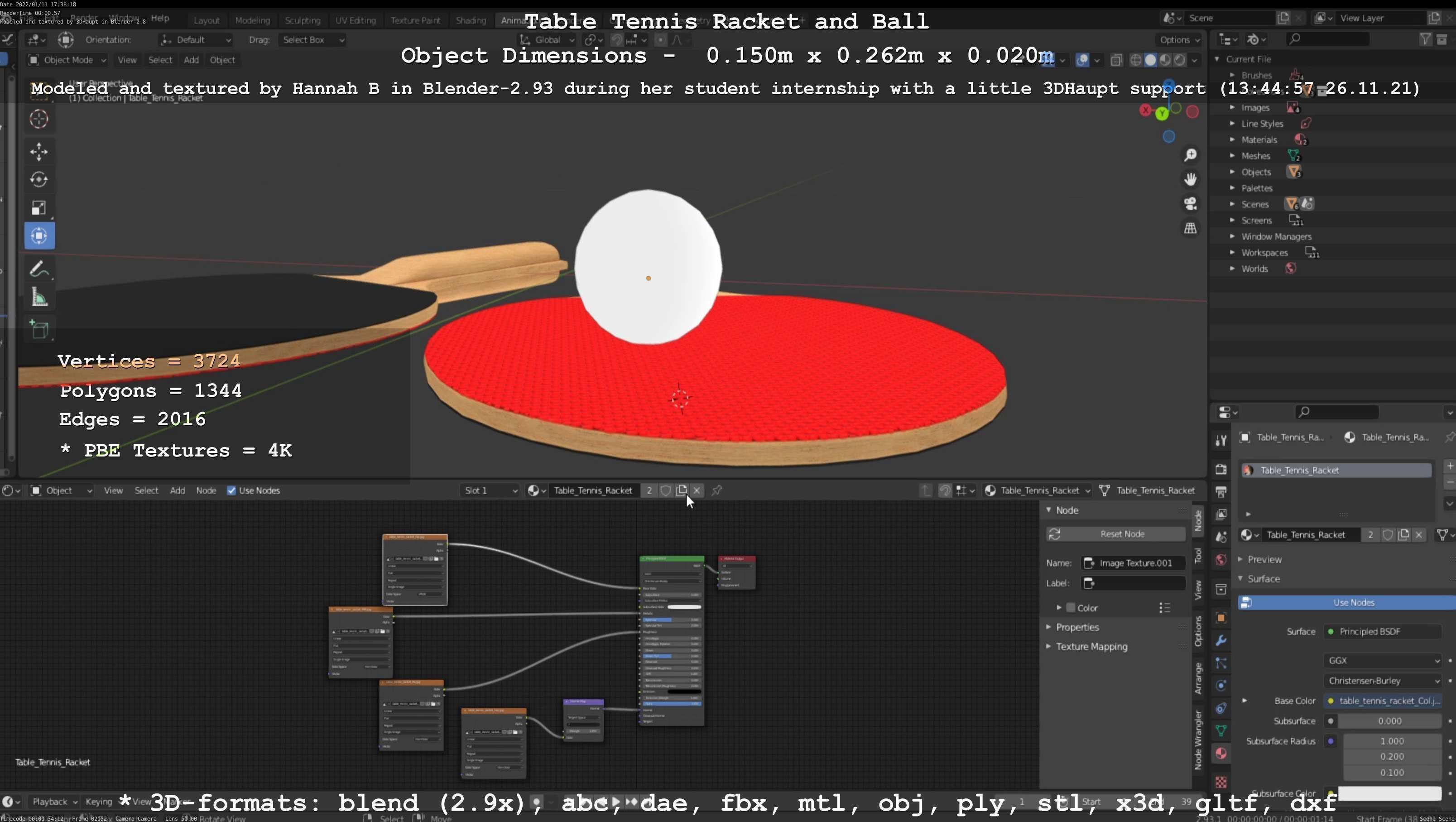The image size is (1456, 822).
Task: Select the Annotate pencil tool
Action: [39, 269]
